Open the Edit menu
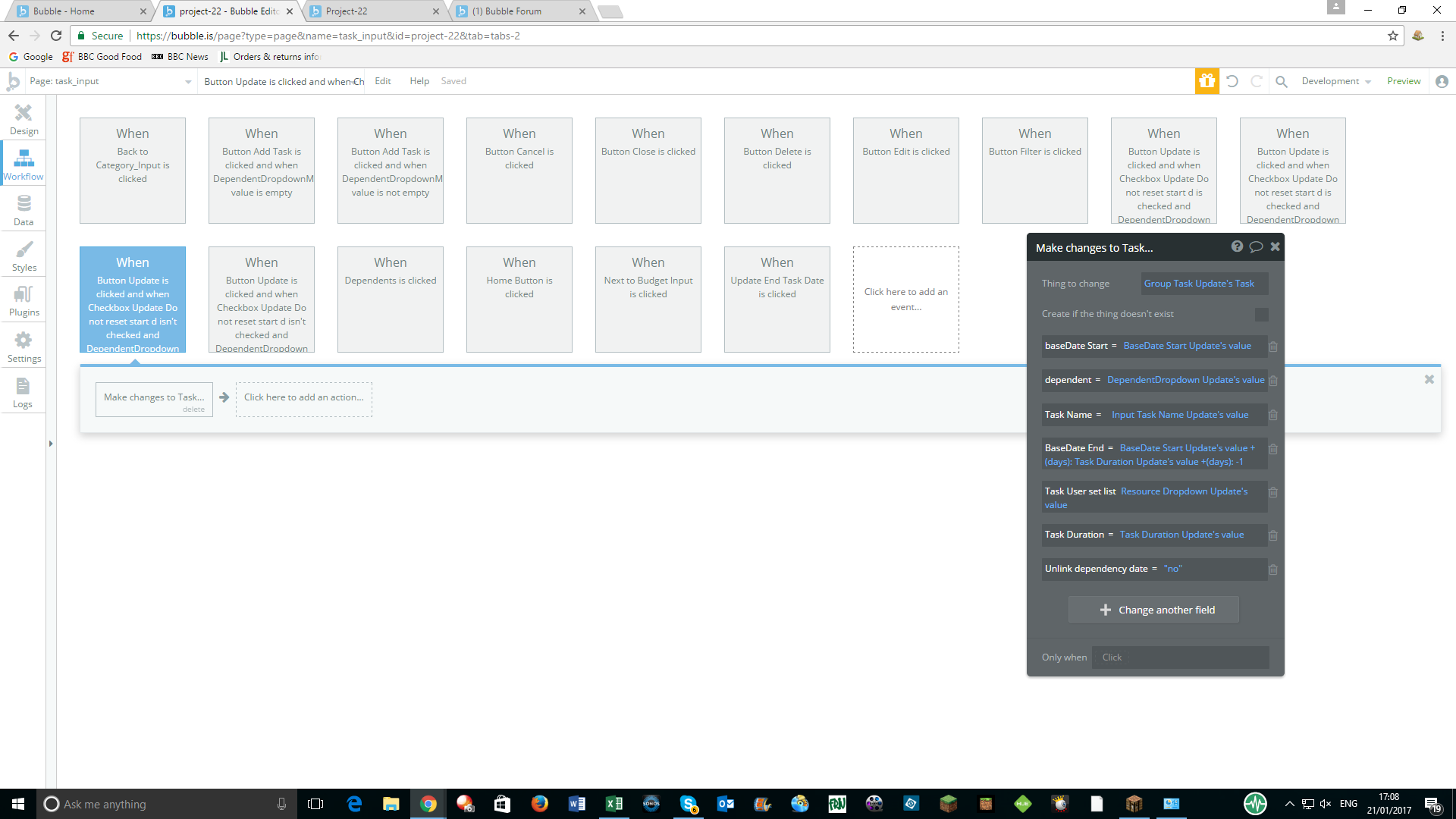1456x819 pixels. (382, 81)
